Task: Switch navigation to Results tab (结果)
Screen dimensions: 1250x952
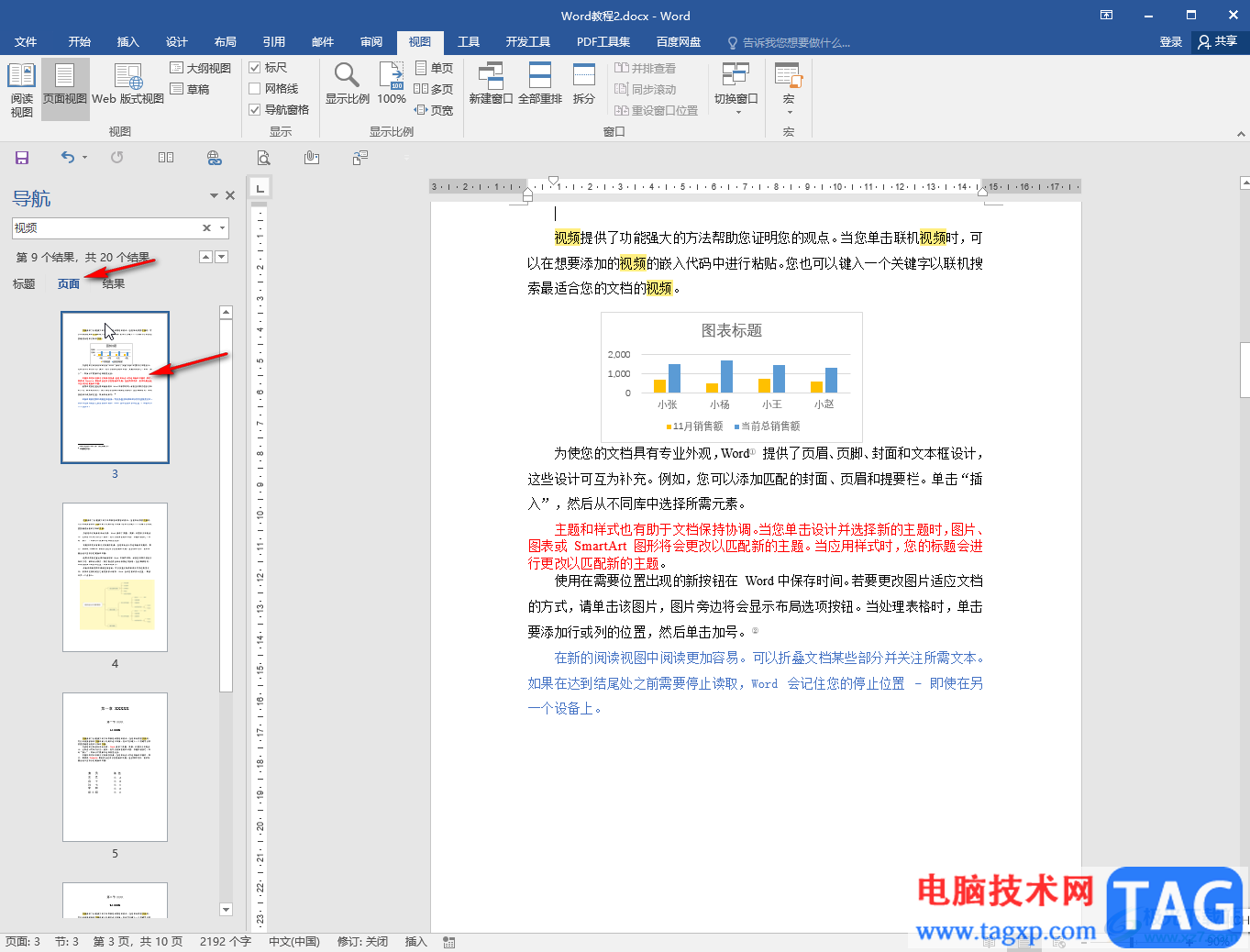Action: coord(114,284)
